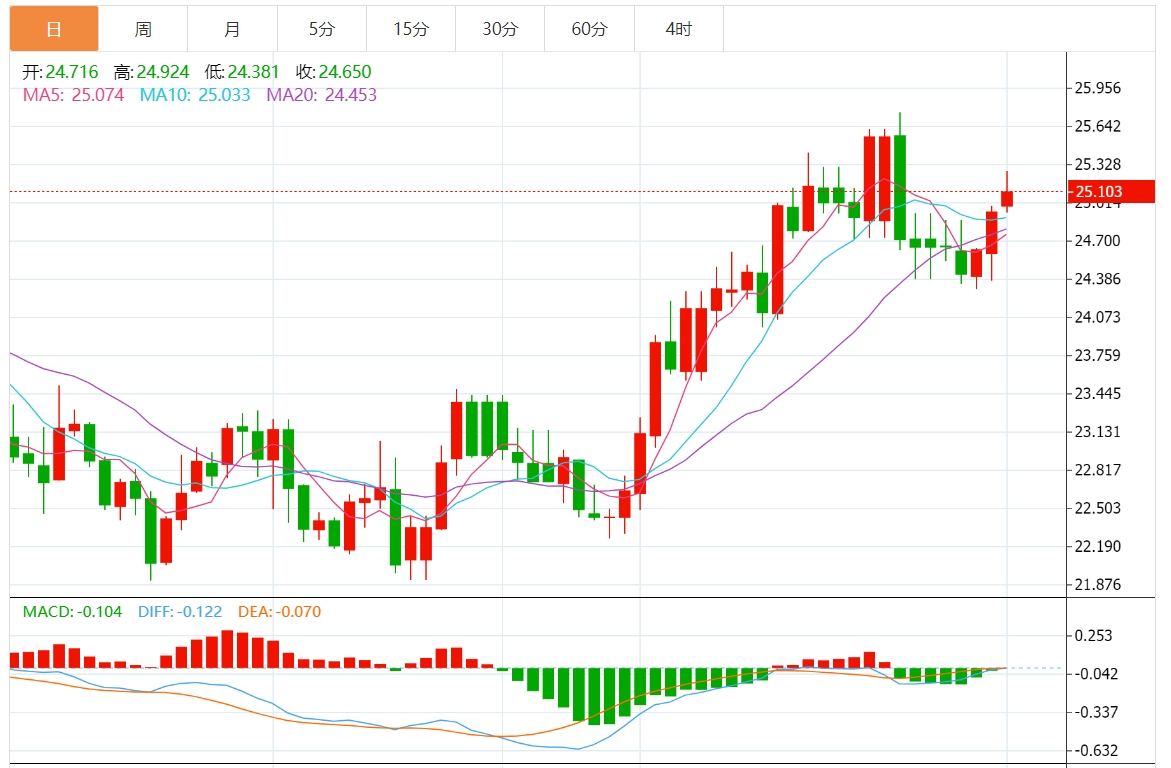Click the 25.642 price axis label
Viewport: 1171px width, 768px height.
1097,126
